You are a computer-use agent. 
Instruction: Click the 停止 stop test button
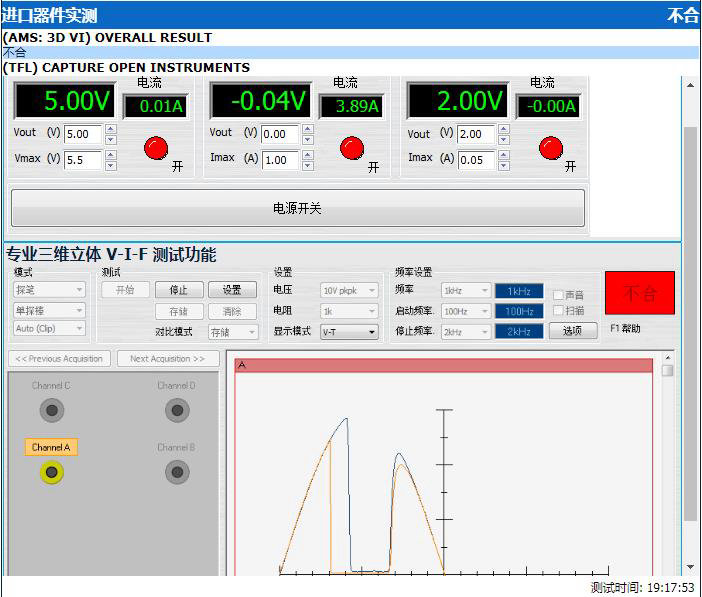[179, 290]
